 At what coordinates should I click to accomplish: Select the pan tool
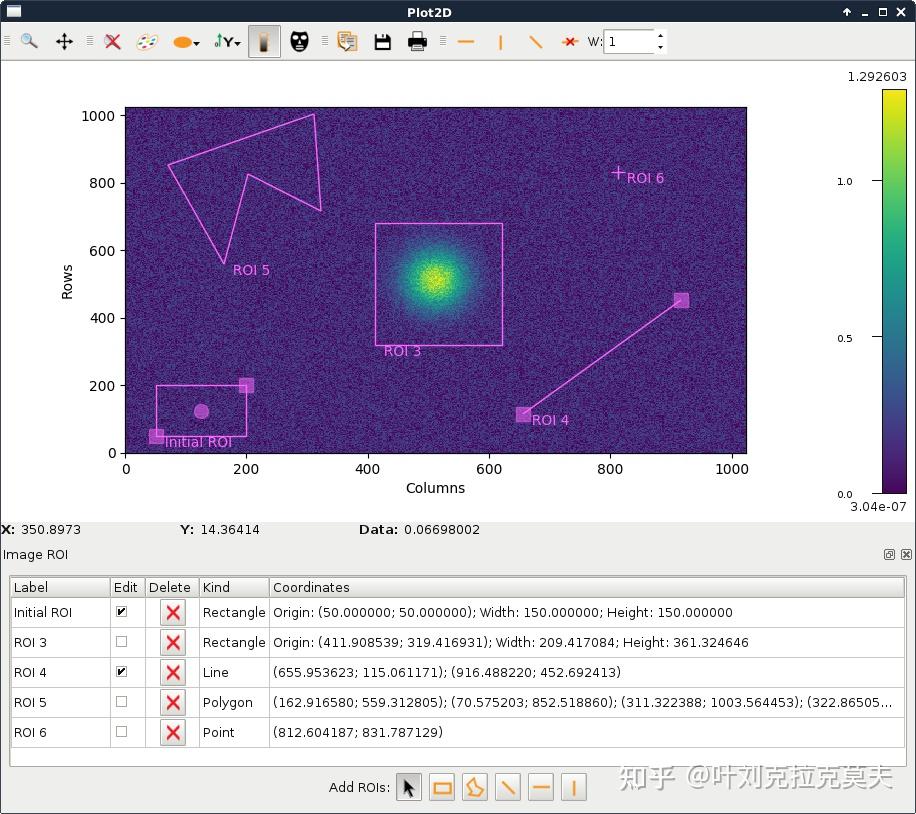pyautogui.click(x=64, y=42)
